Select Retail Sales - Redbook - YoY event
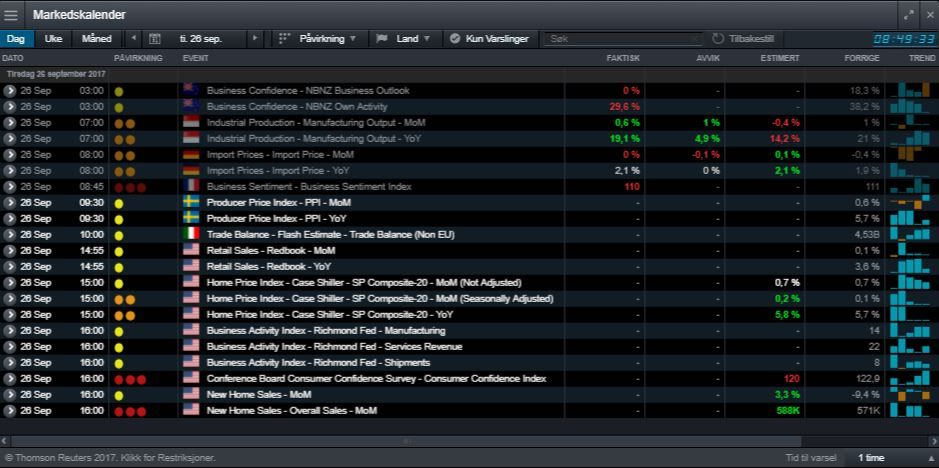The height and width of the screenshot is (468, 939). pyautogui.click(x=269, y=267)
